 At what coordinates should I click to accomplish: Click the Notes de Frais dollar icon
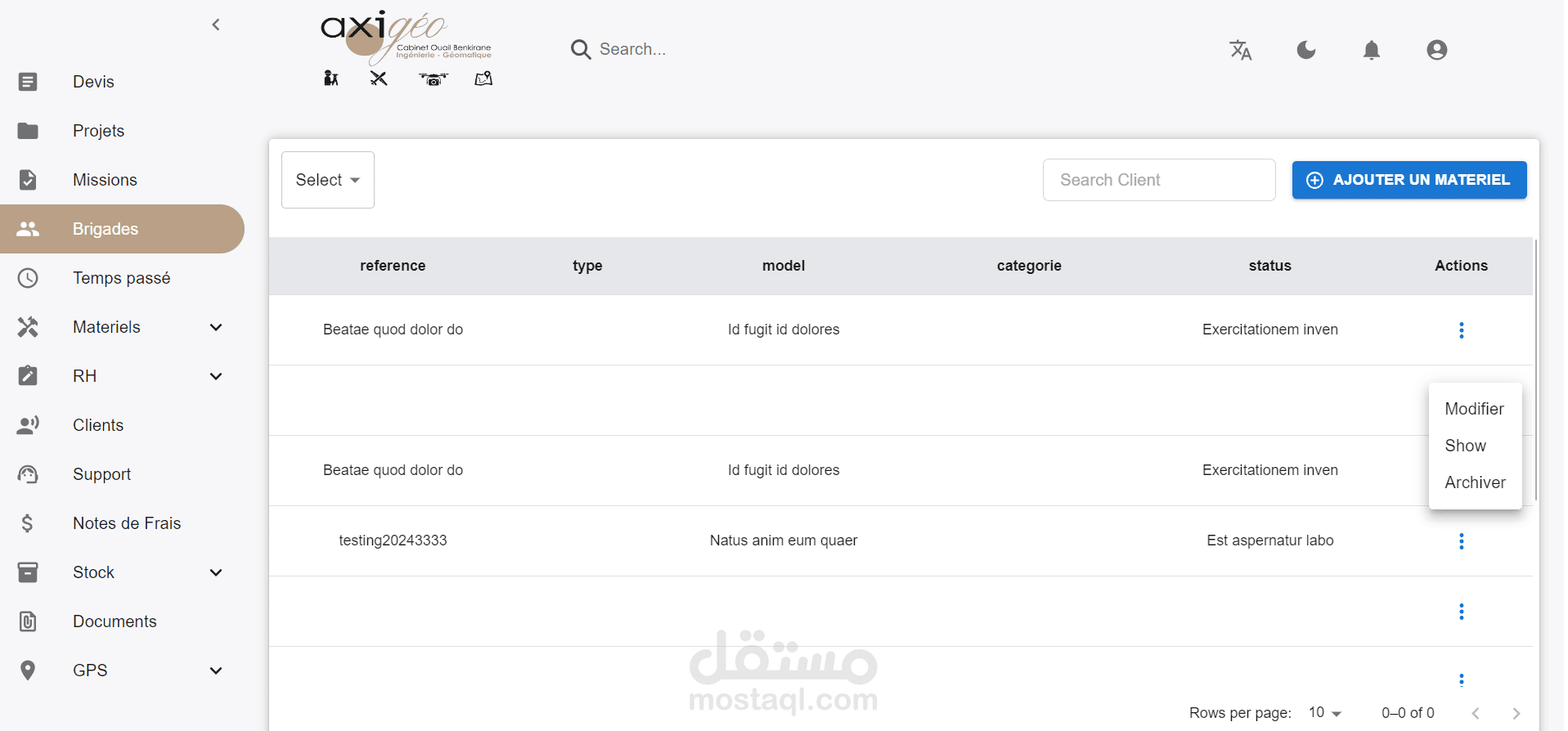click(28, 523)
